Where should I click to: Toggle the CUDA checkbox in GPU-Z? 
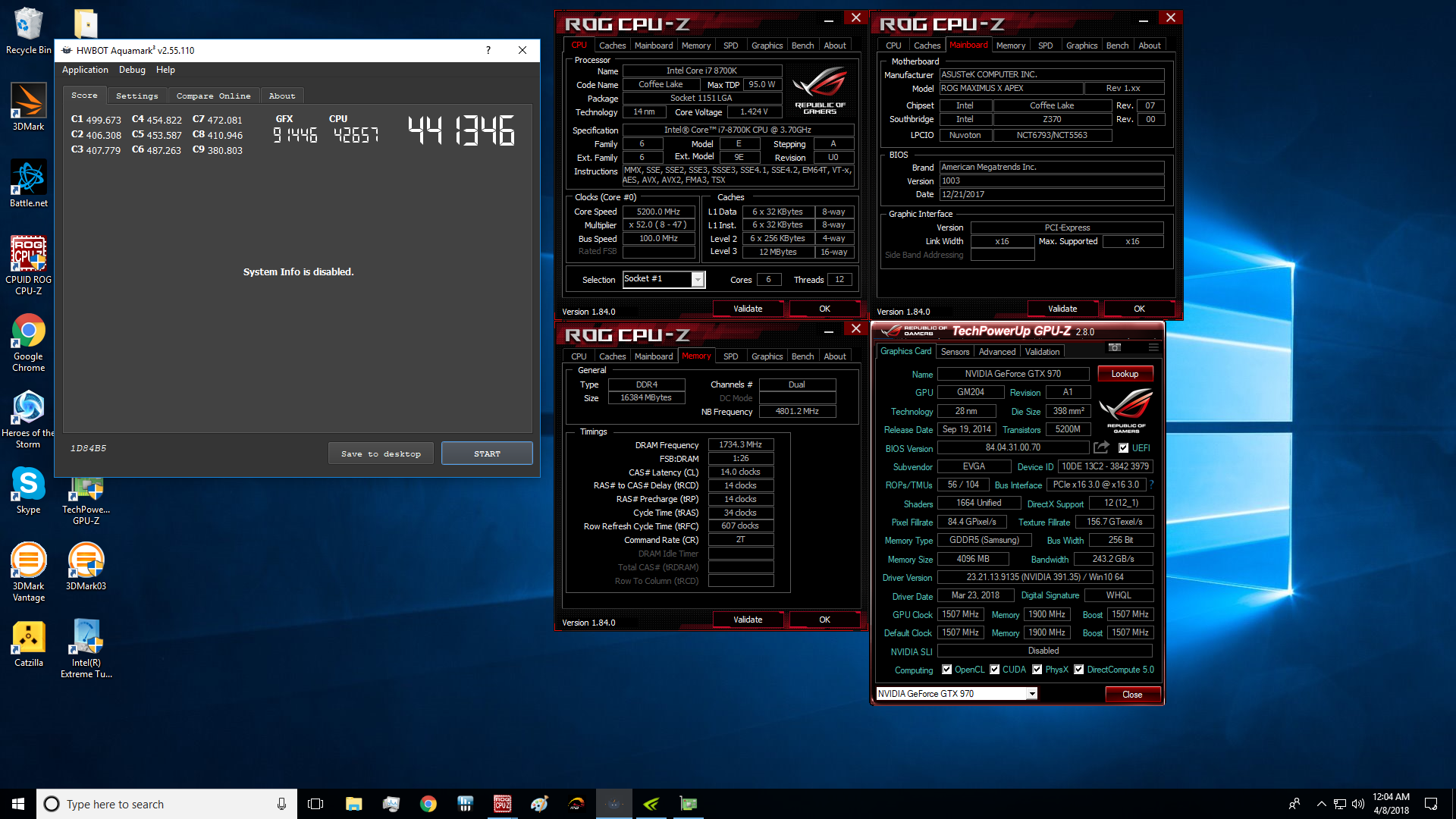click(x=994, y=670)
